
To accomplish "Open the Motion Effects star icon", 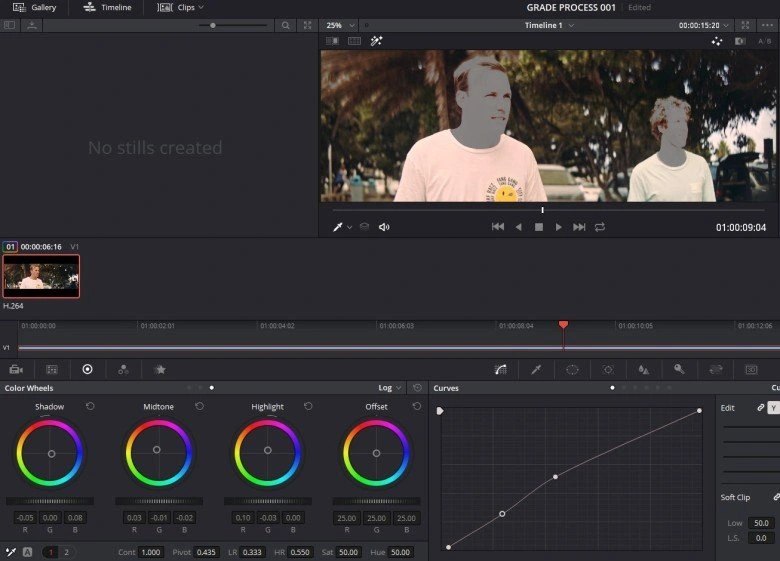I will click(x=160, y=370).
